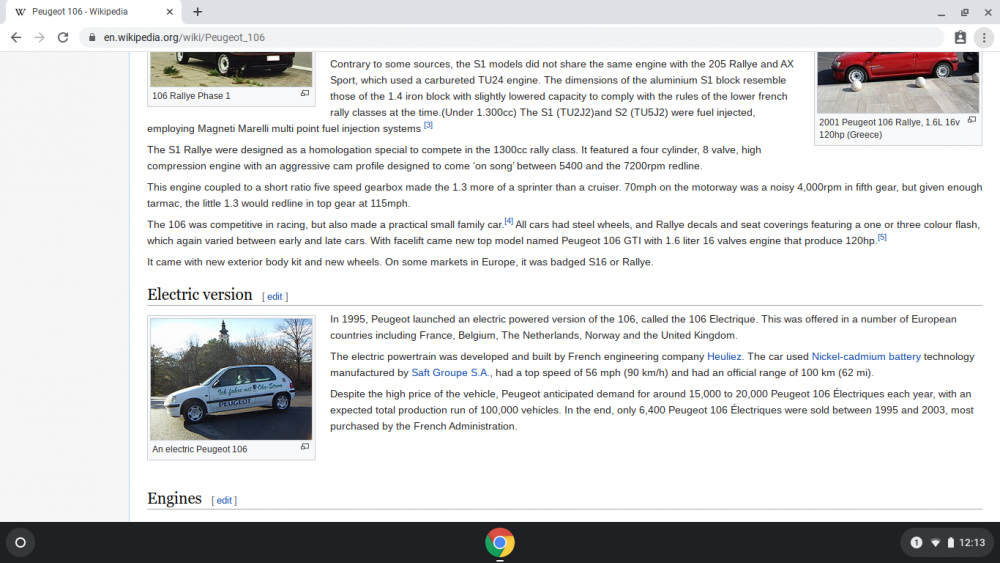Open the 12:13 clock status area
1000x563 pixels.
pos(972,543)
